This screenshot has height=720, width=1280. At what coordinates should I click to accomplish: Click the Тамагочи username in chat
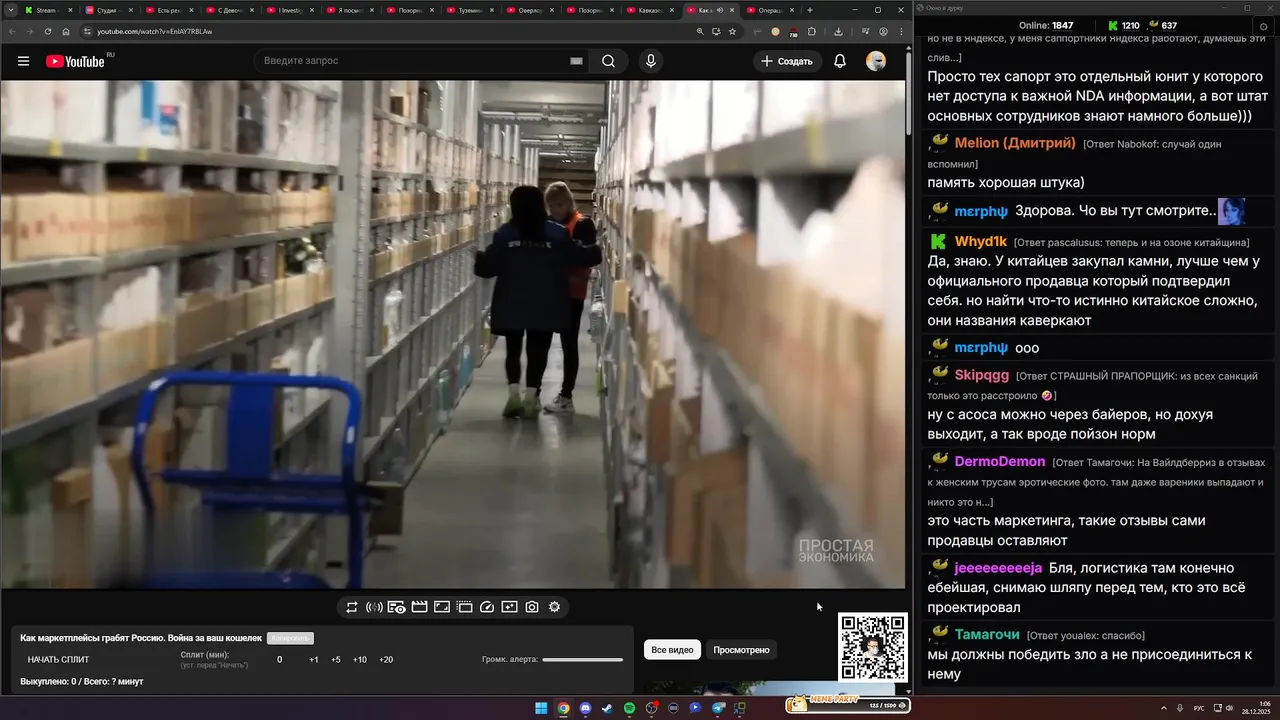pyautogui.click(x=987, y=634)
